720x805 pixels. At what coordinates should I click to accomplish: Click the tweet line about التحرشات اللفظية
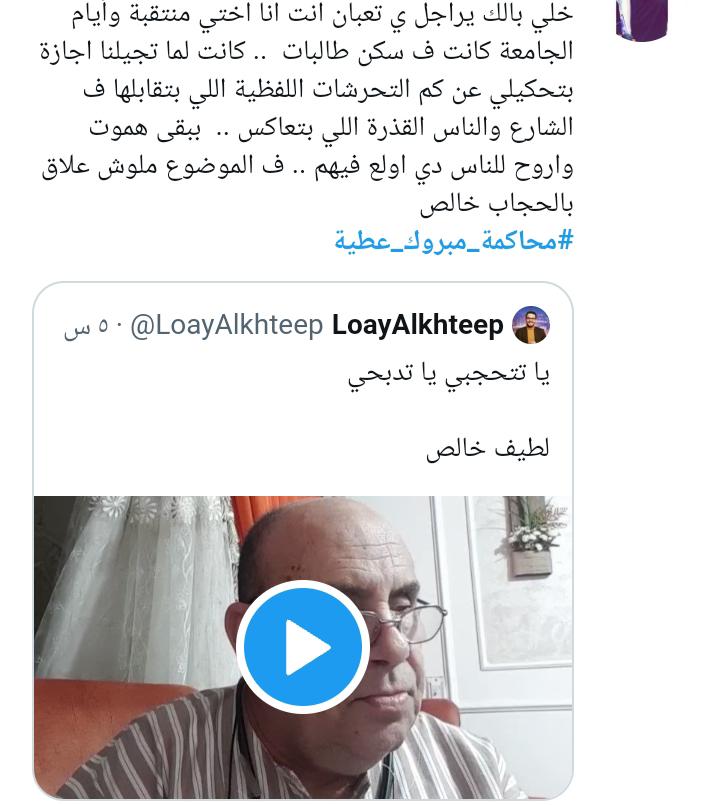tap(328, 90)
